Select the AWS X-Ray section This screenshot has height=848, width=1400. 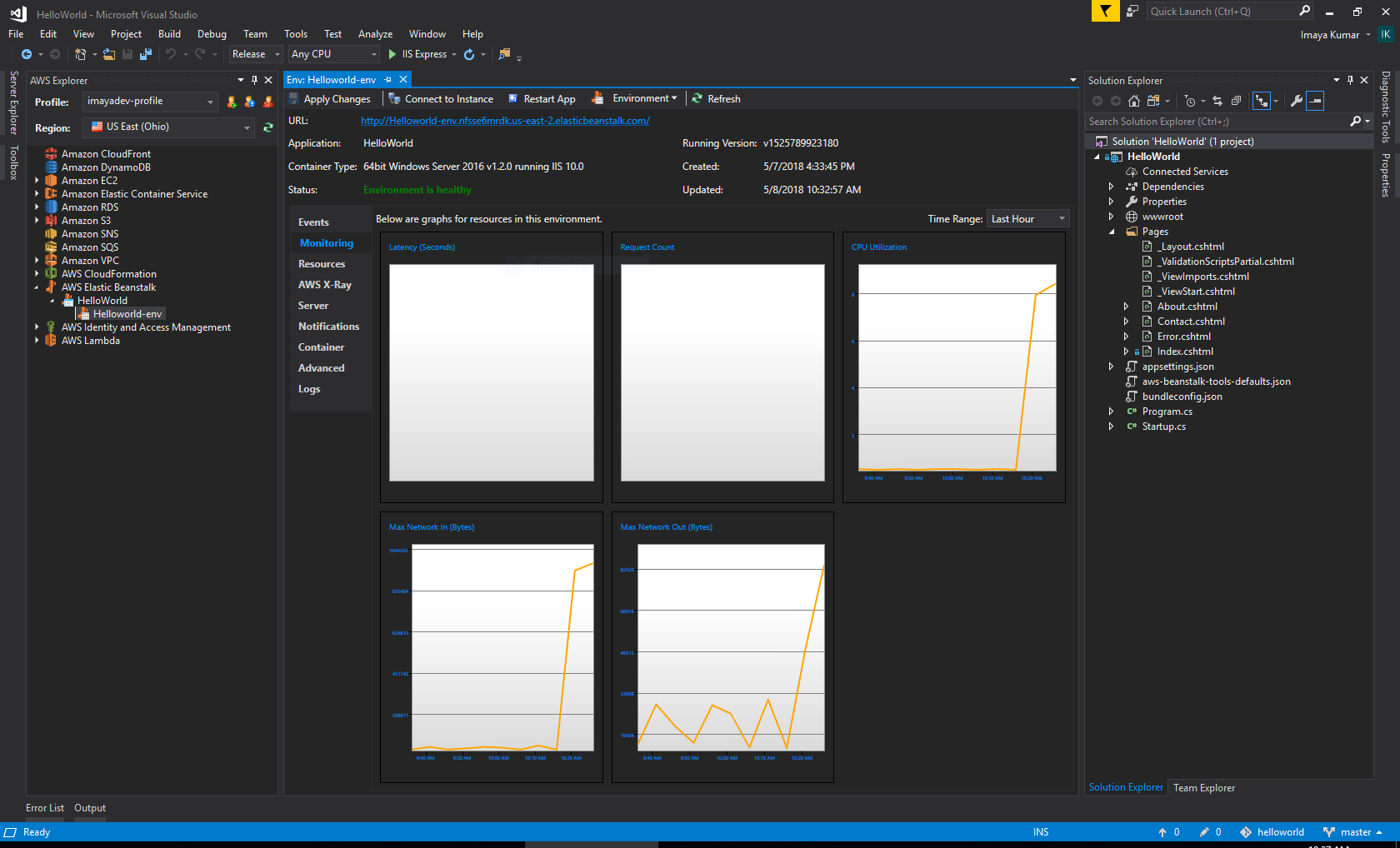(x=325, y=285)
